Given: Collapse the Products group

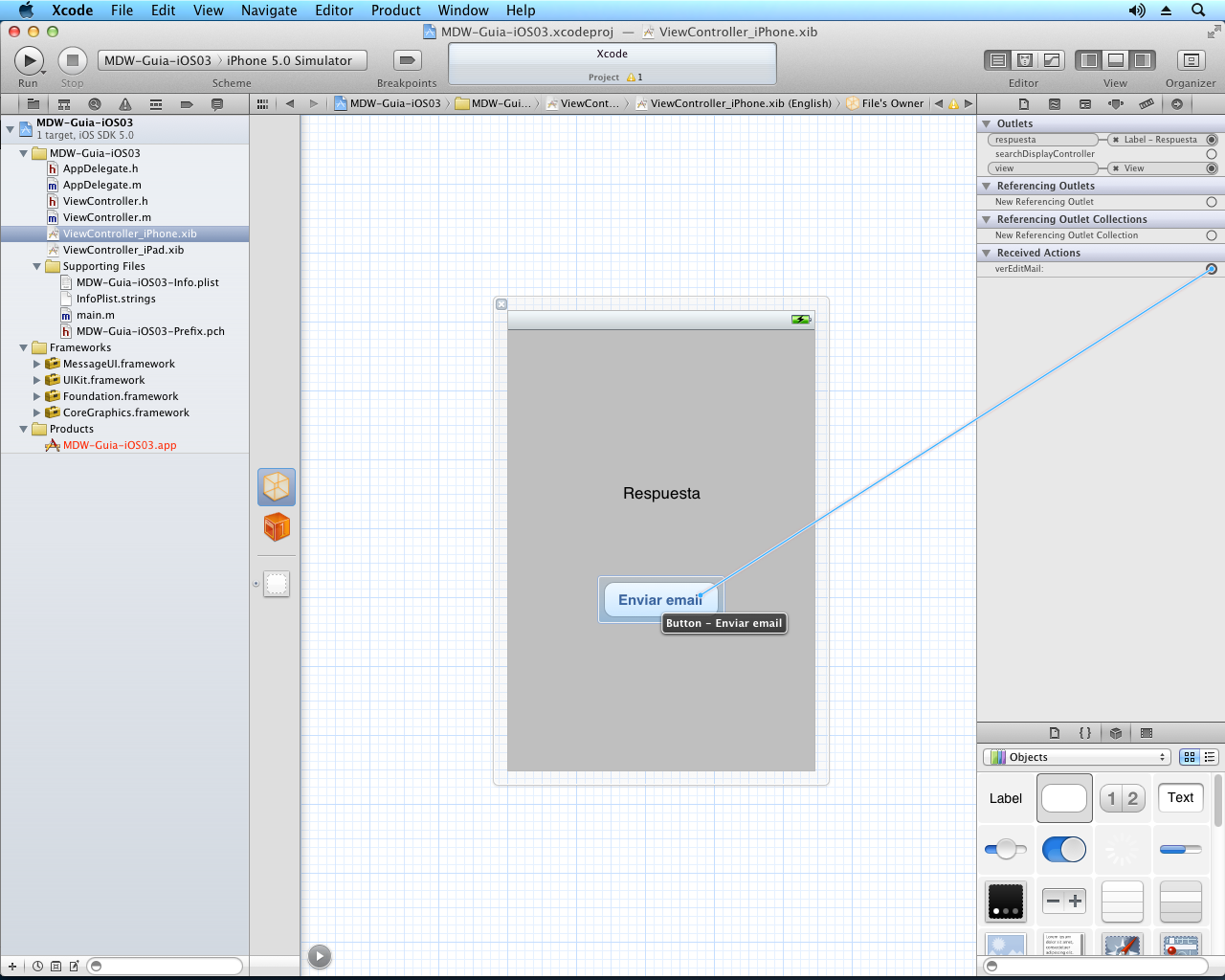Looking at the screenshot, I should [x=24, y=430].
